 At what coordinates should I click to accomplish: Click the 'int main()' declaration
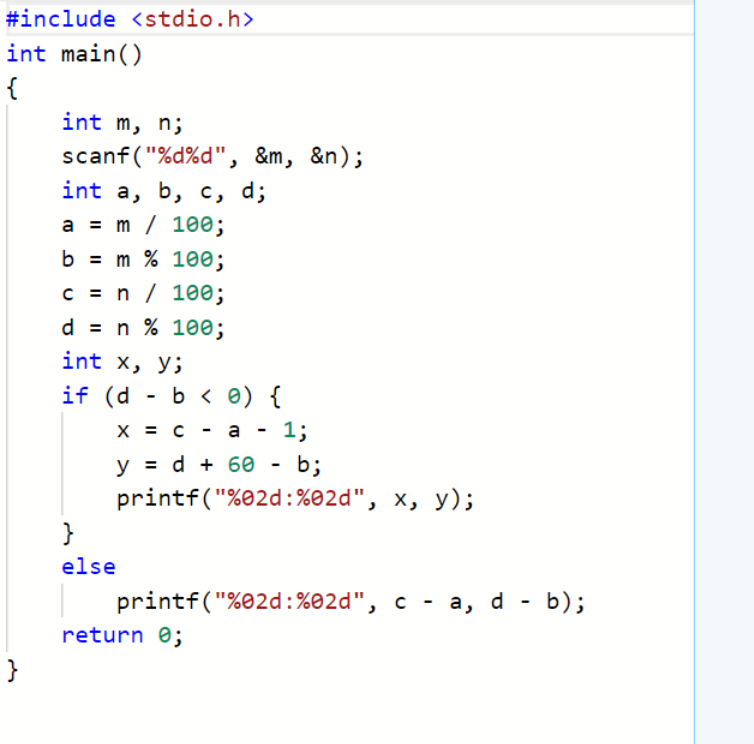tap(74, 54)
